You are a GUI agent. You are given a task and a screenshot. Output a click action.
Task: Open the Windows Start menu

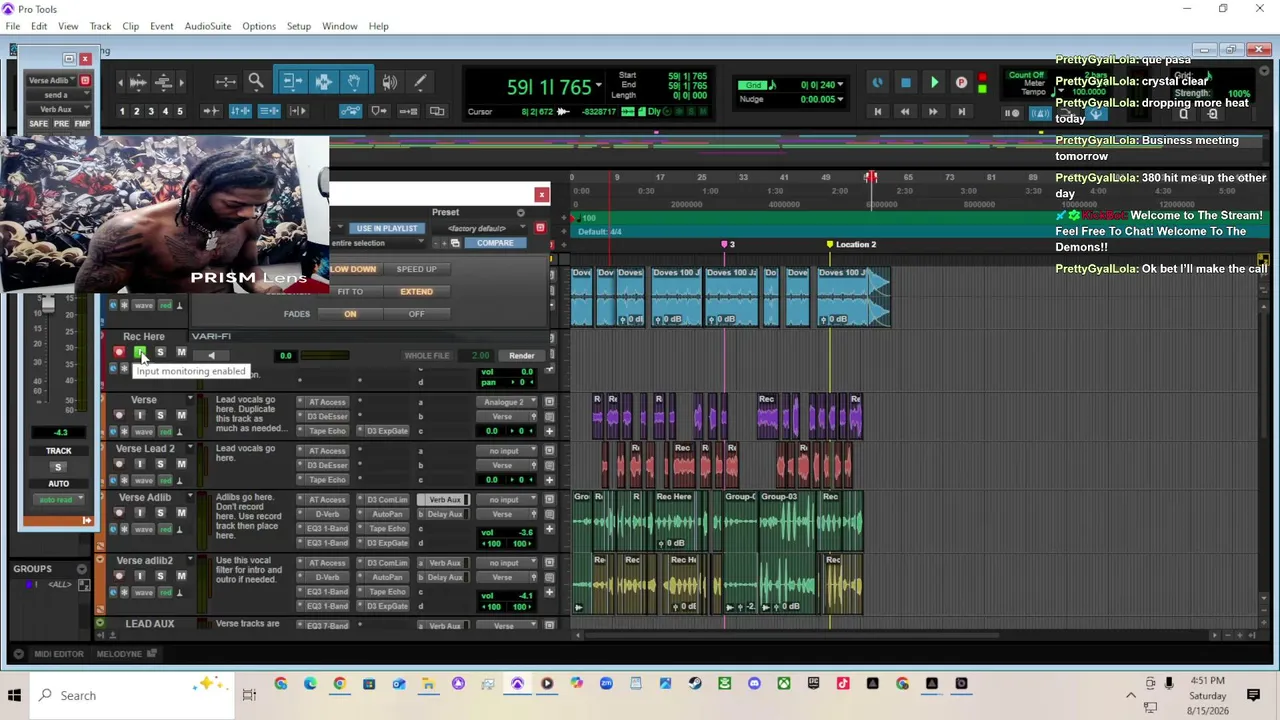(15, 695)
